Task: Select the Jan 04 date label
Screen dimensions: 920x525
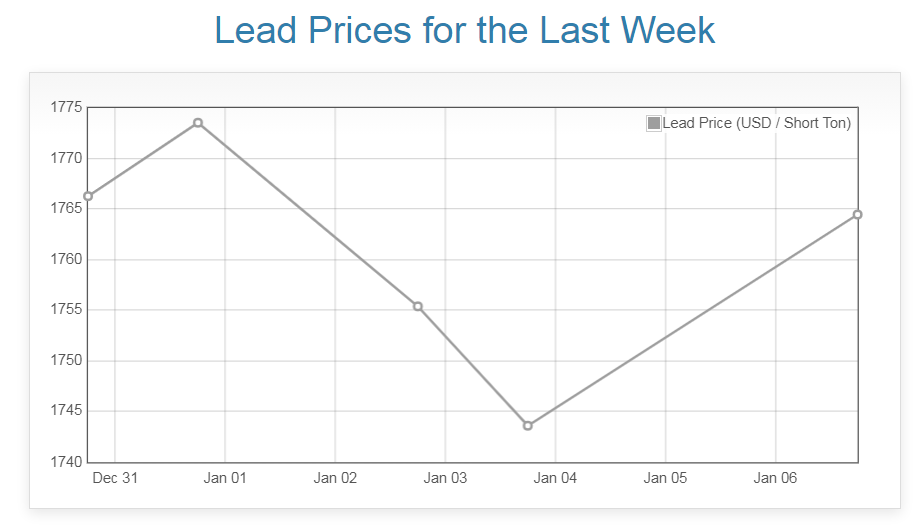Action: click(555, 478)
